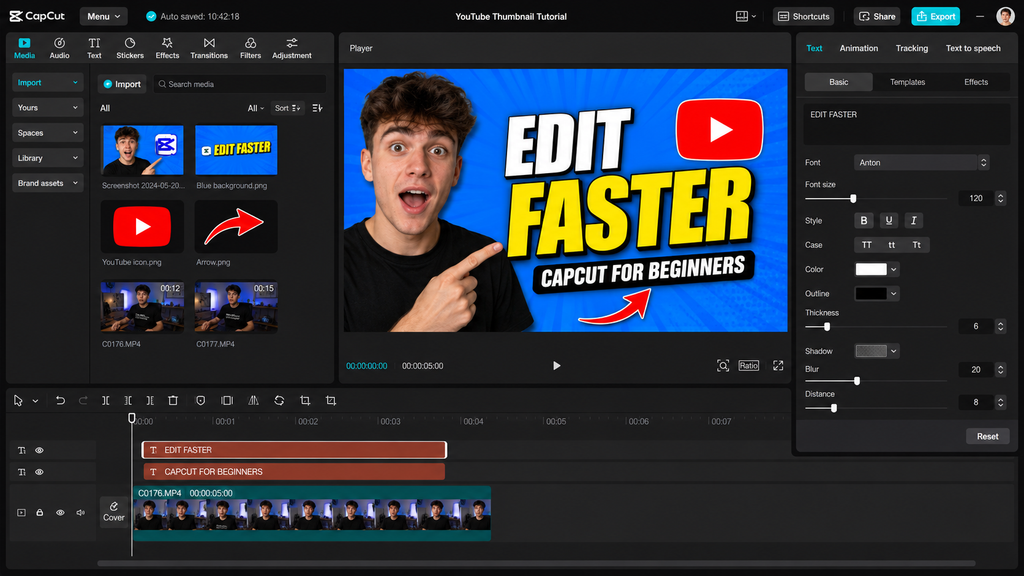Select the cursor pointer tool
The width and height of the screenshot is (1024, 576).
[18, 400]
